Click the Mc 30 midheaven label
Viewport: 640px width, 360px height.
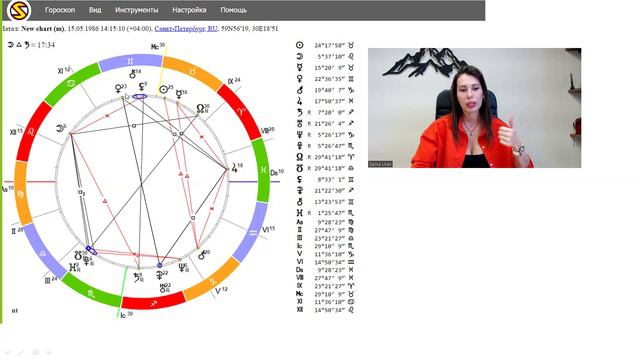[158, 47]
